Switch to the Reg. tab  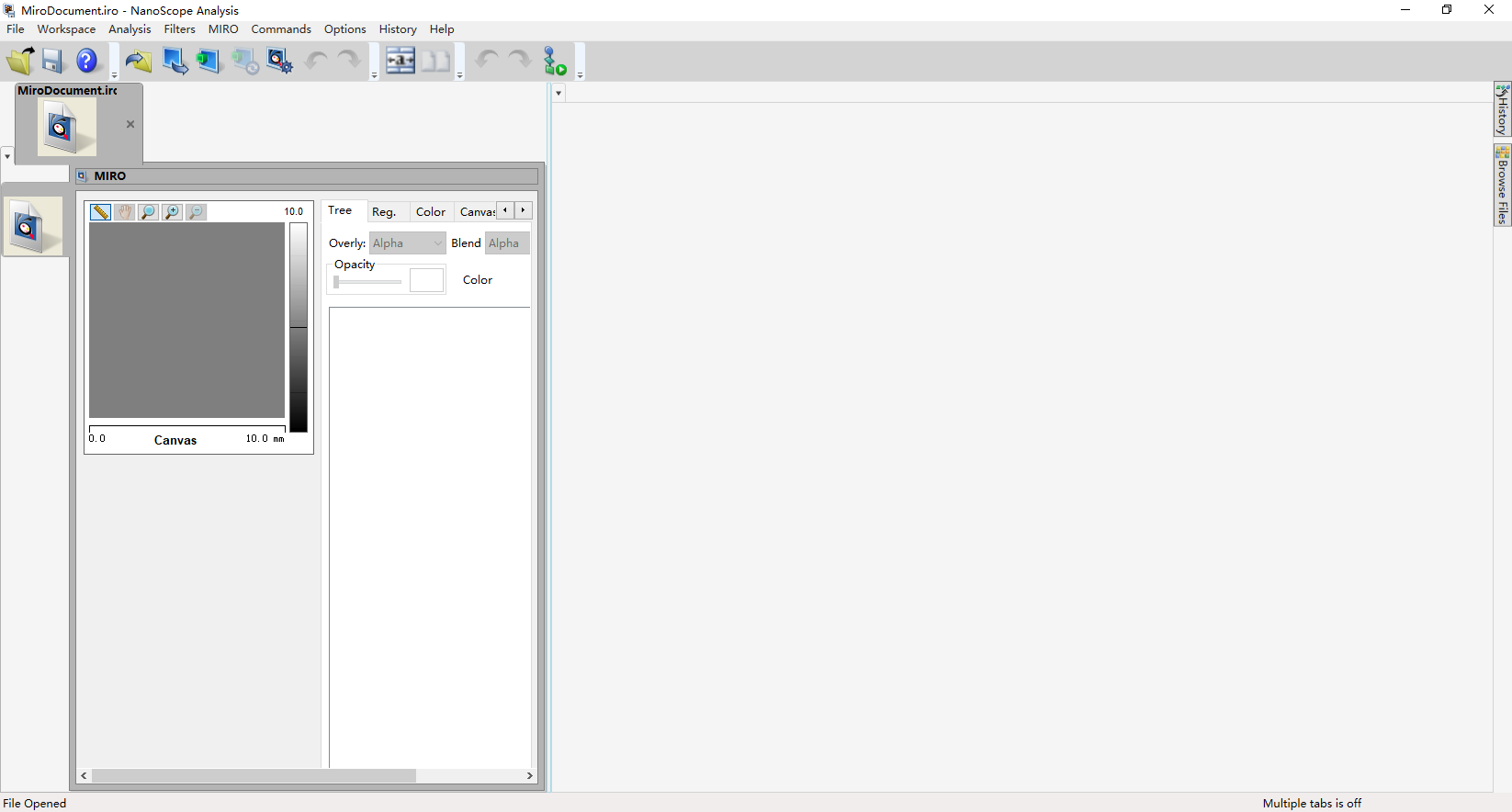click(384, 212)
